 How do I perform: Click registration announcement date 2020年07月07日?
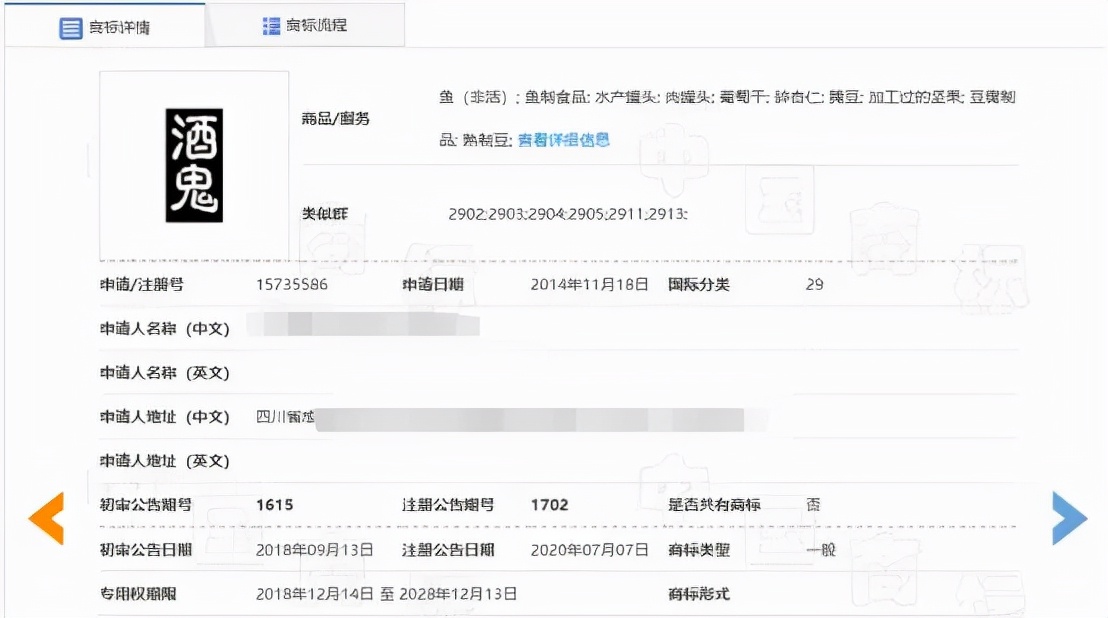click(589, 549)
